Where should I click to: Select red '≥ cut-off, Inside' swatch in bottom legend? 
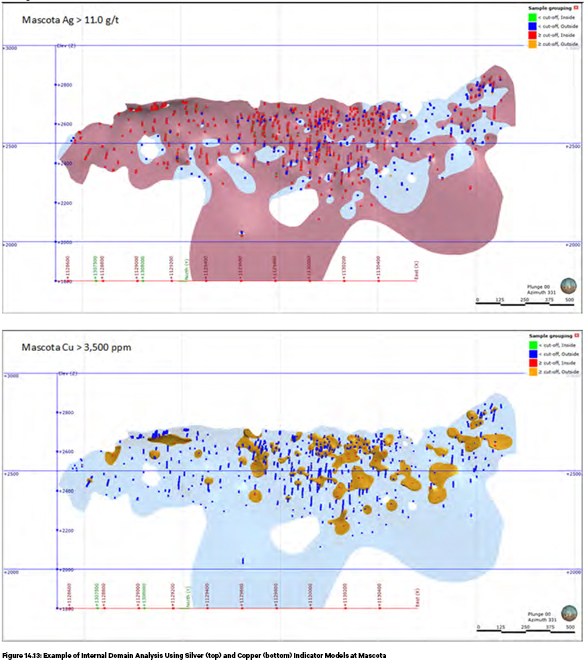[x=533, y=363]
